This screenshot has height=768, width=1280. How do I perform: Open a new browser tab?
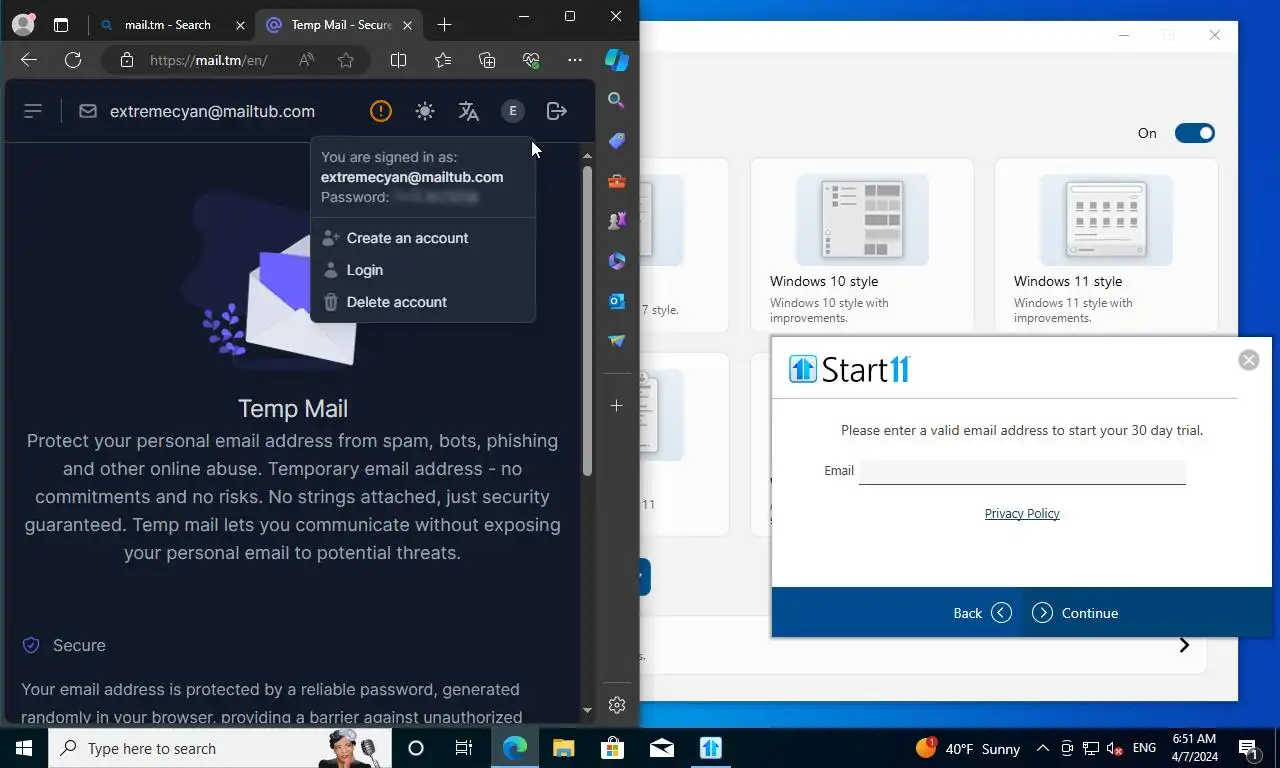click(445, 25)
